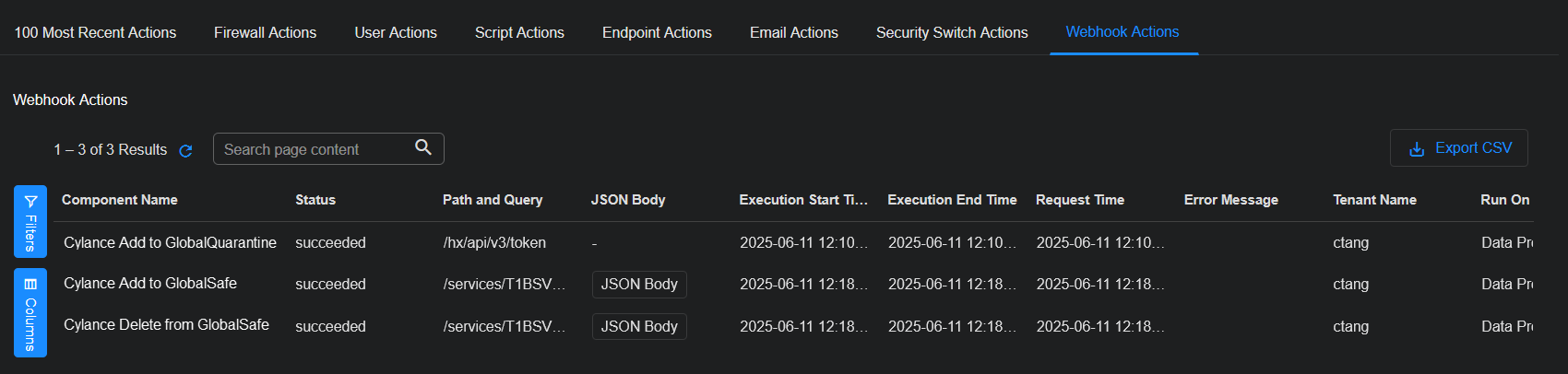Switch to Firewall Actions tab

265,33
